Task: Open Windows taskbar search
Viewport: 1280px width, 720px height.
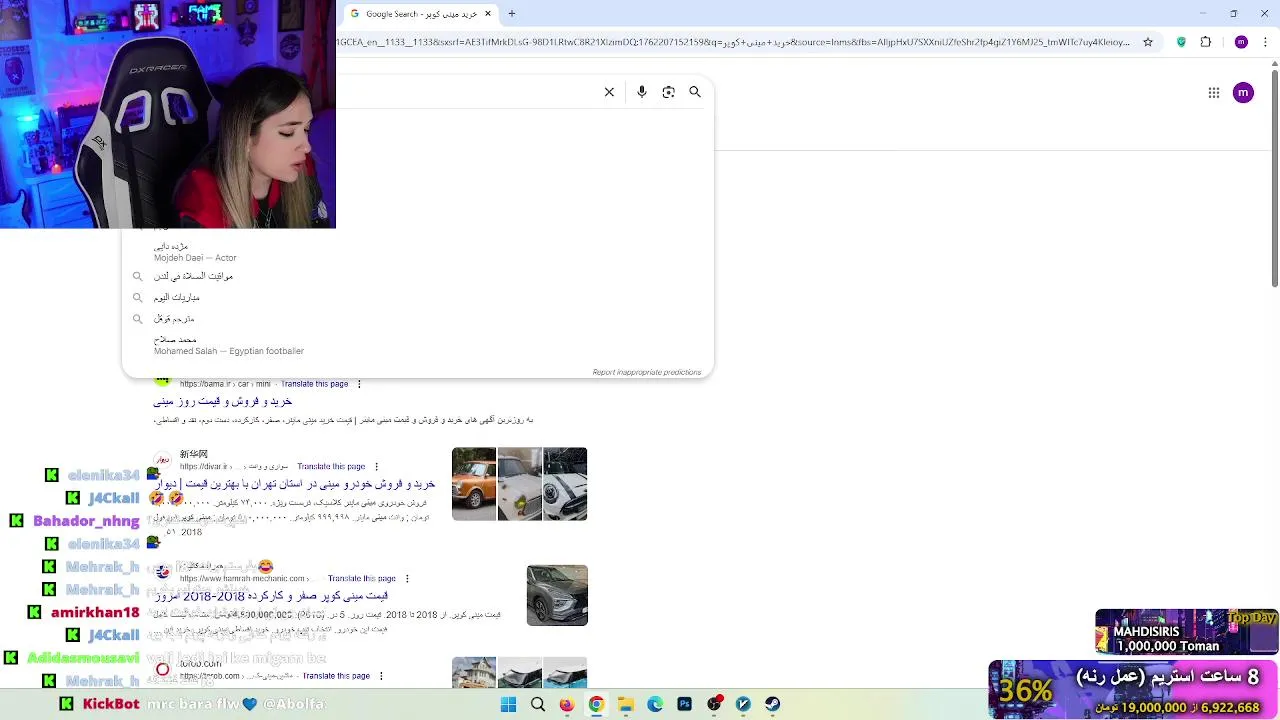Action: (x=538, y=704)
